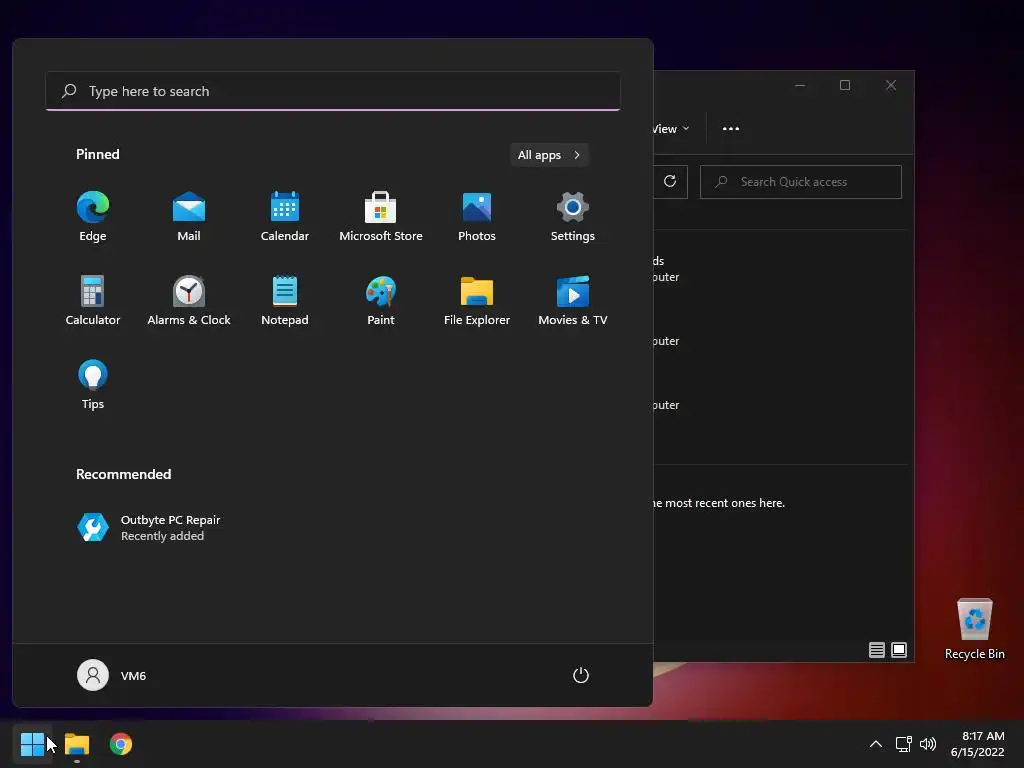1024x768 pixels.
Task: Open Notepad from Start menu
Action: [285, 300]
